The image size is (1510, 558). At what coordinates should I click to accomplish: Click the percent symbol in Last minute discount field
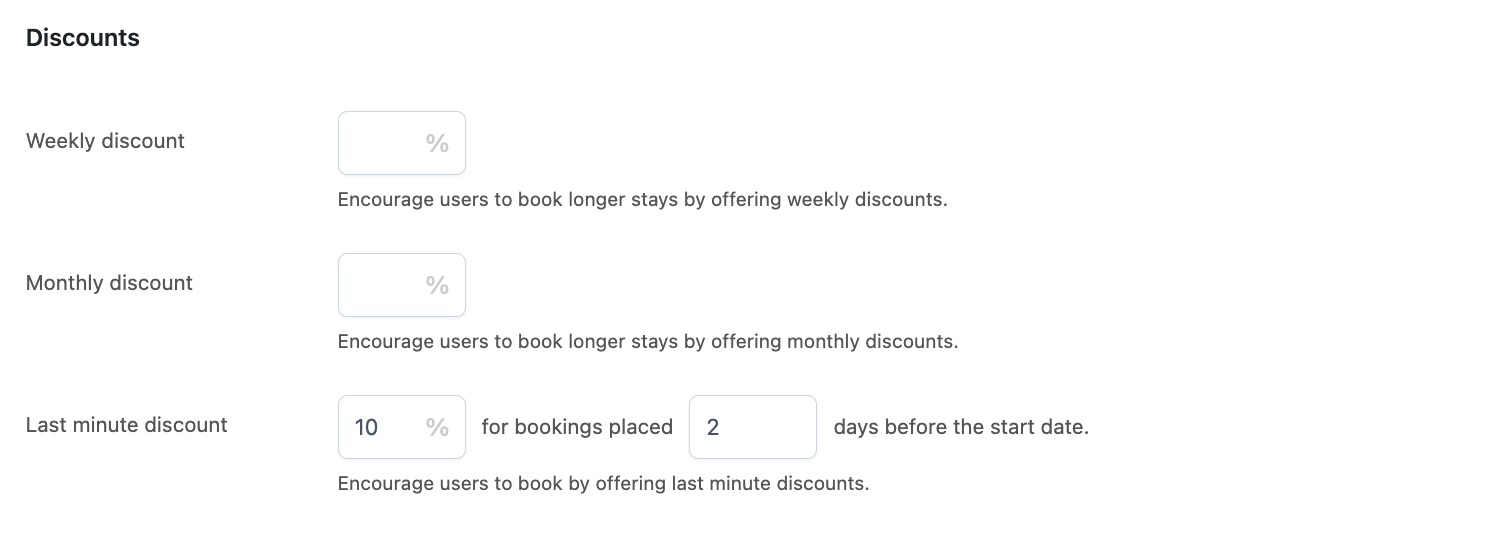point(437,427)
